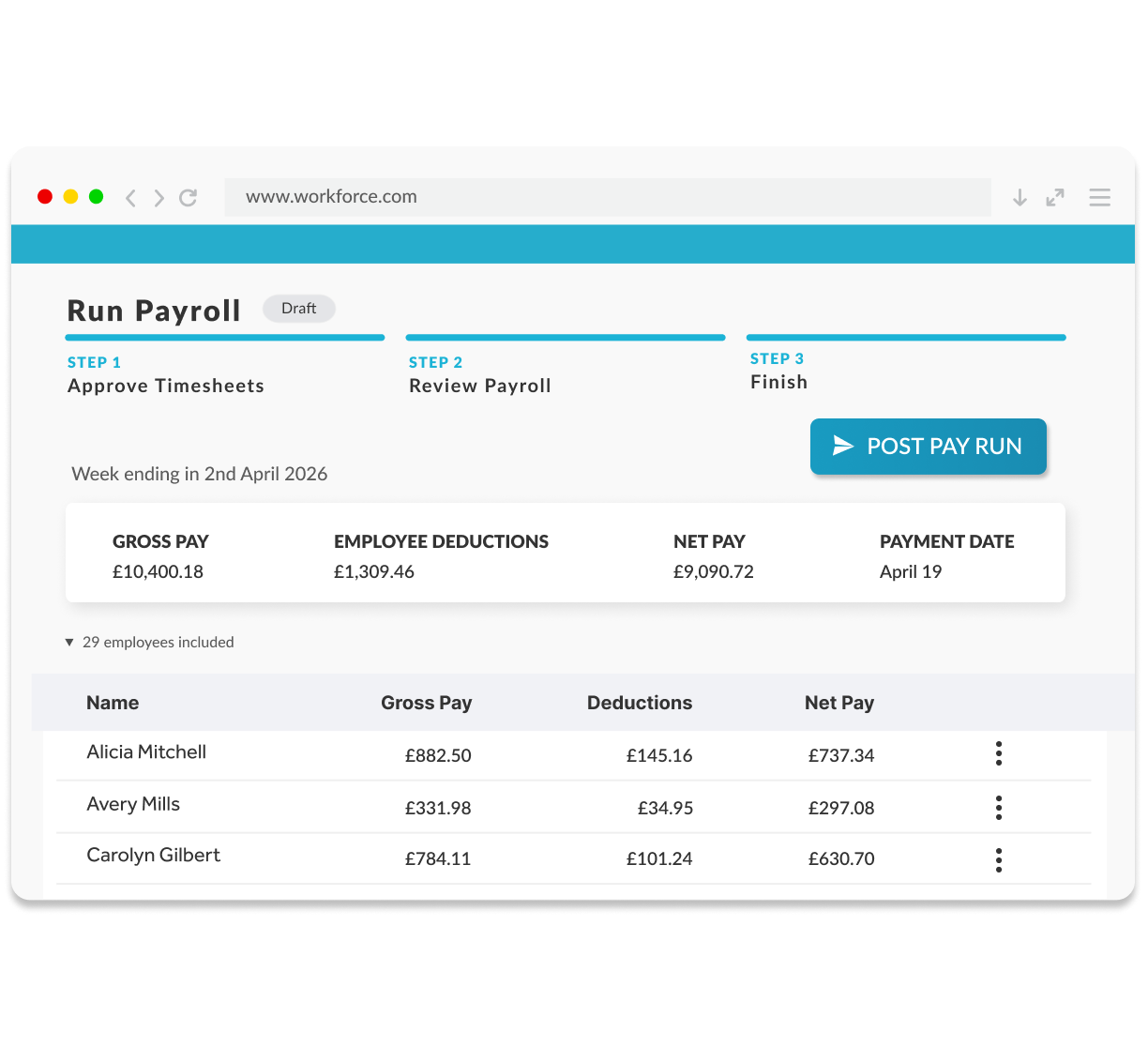
Task: Open Alicia Mitchell's row options menu
Action: (999, 754)
